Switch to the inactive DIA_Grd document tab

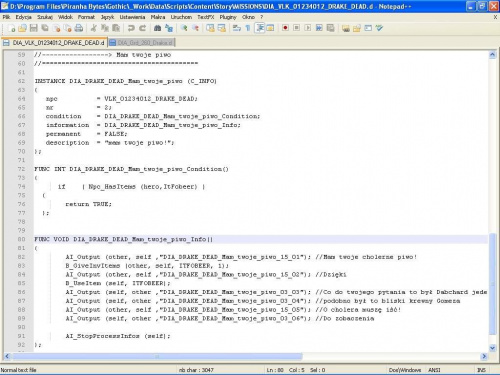[x=141, y=43]
